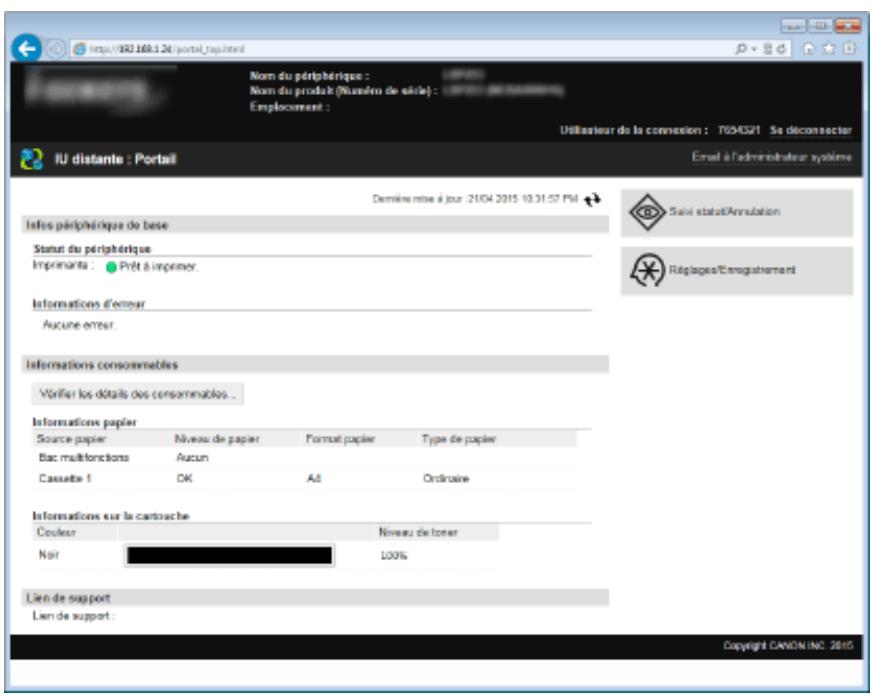Click the 'Prêt à imprimer' status text
Image resolution: width=873 pixels, height=696 pixels.
pos(158,267)
